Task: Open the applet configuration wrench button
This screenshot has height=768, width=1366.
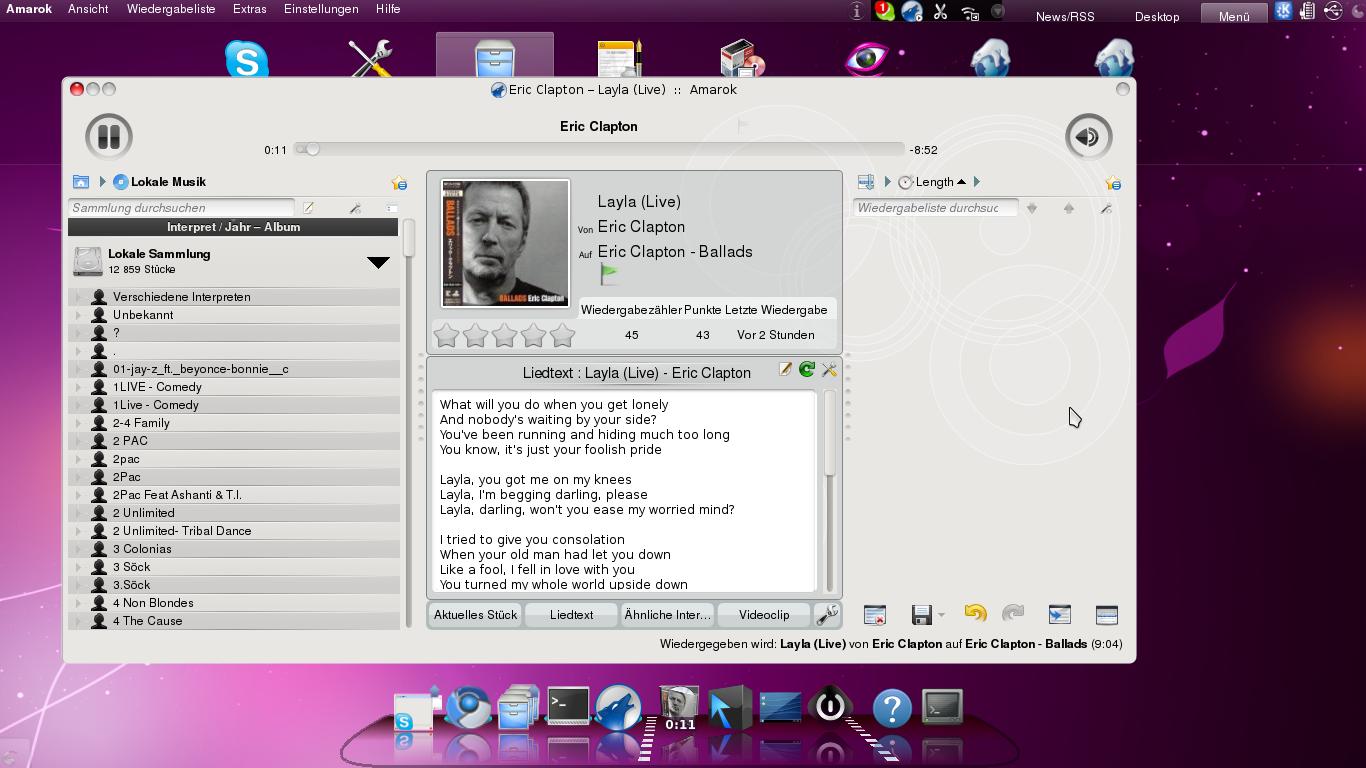Action: tap(827, 615)
